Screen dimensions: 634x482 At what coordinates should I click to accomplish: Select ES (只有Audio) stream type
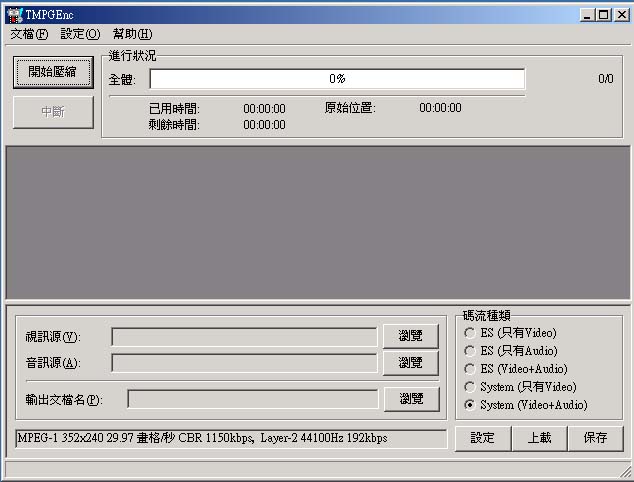click(511, 351)
